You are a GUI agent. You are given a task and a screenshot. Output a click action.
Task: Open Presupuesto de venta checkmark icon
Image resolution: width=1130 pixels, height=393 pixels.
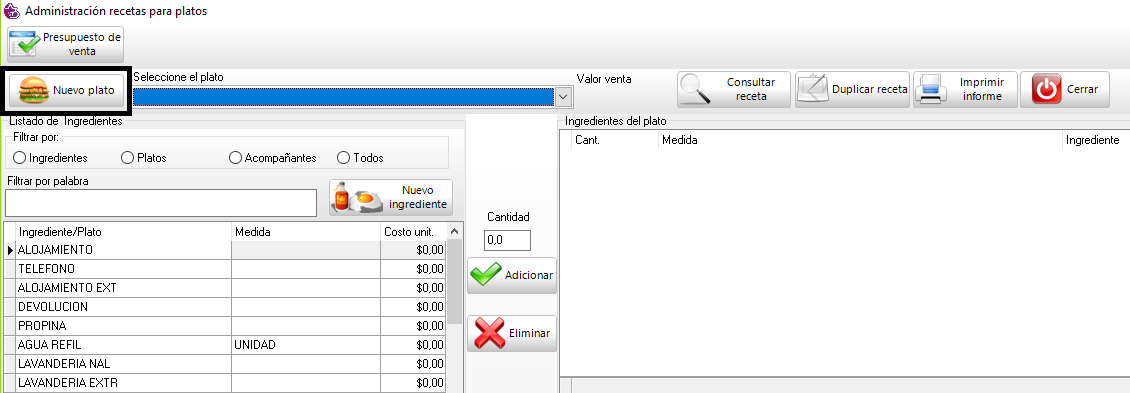pos(26,44)
